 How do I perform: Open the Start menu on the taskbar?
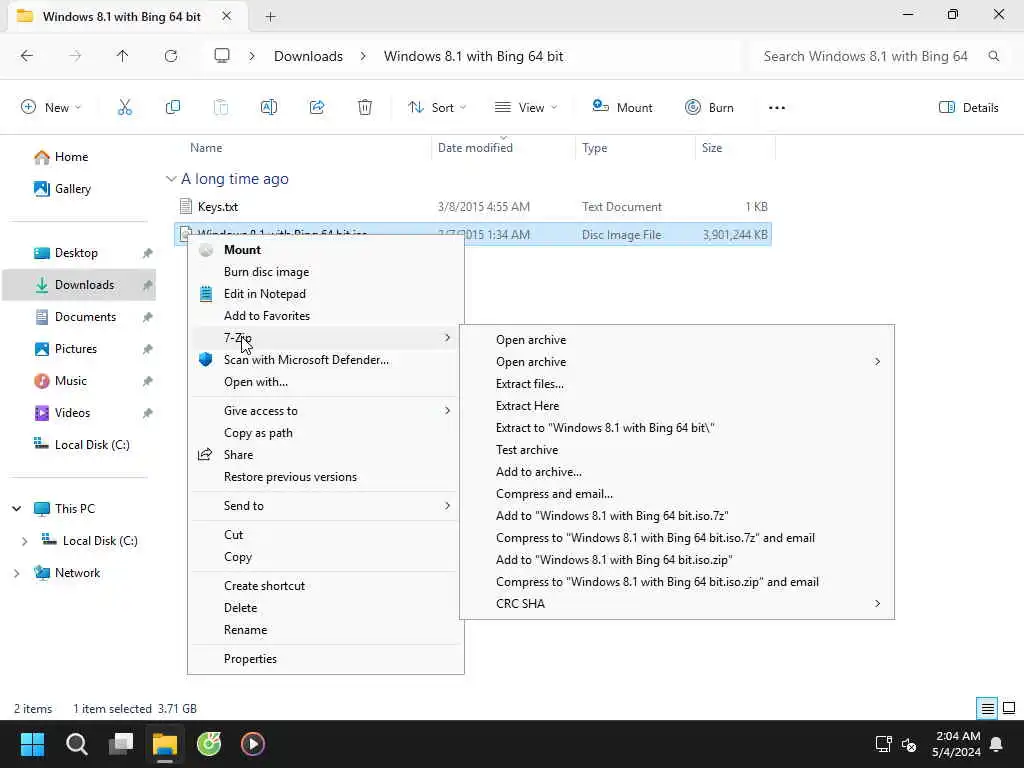33,744
